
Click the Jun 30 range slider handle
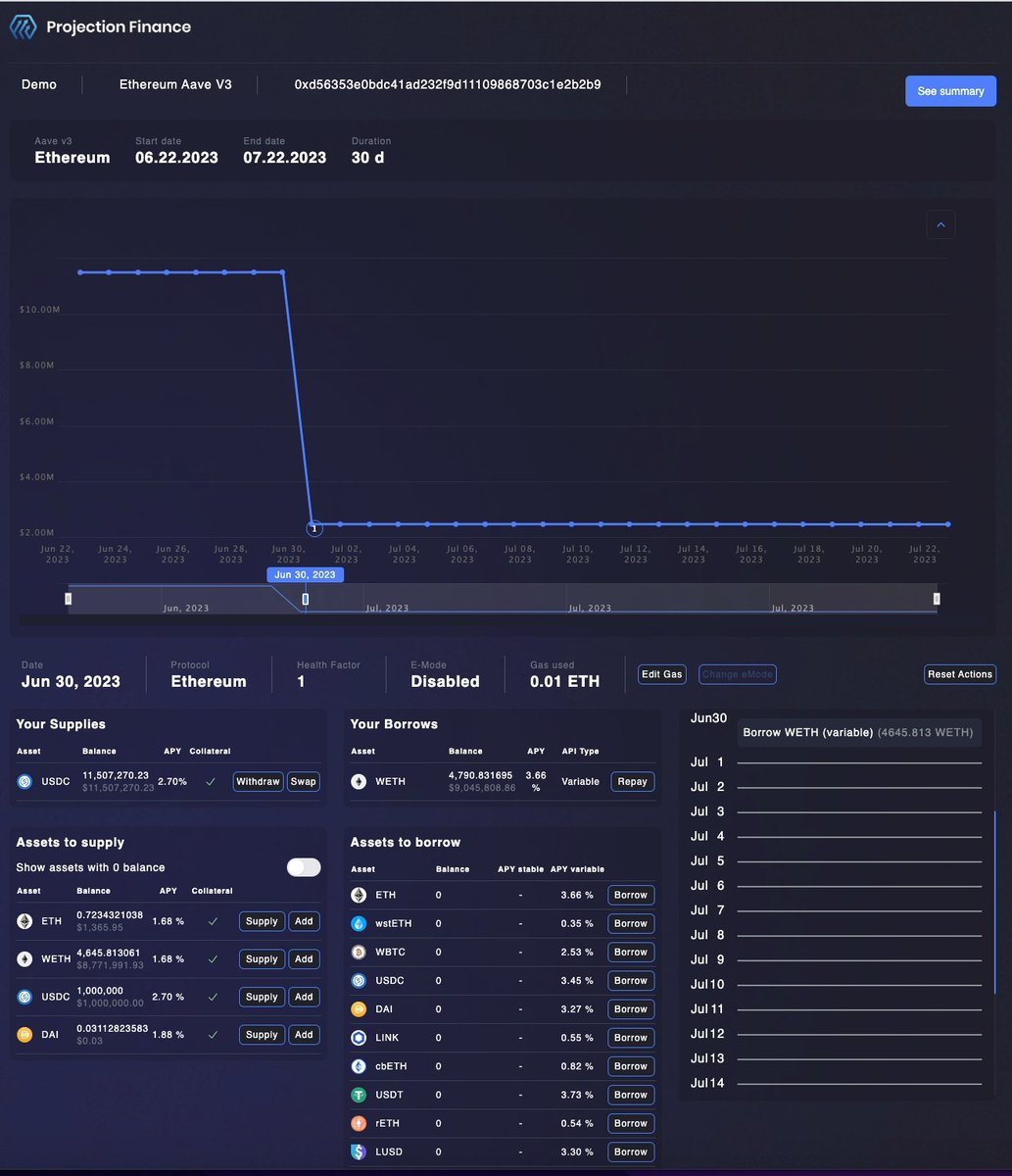point(306,598)
